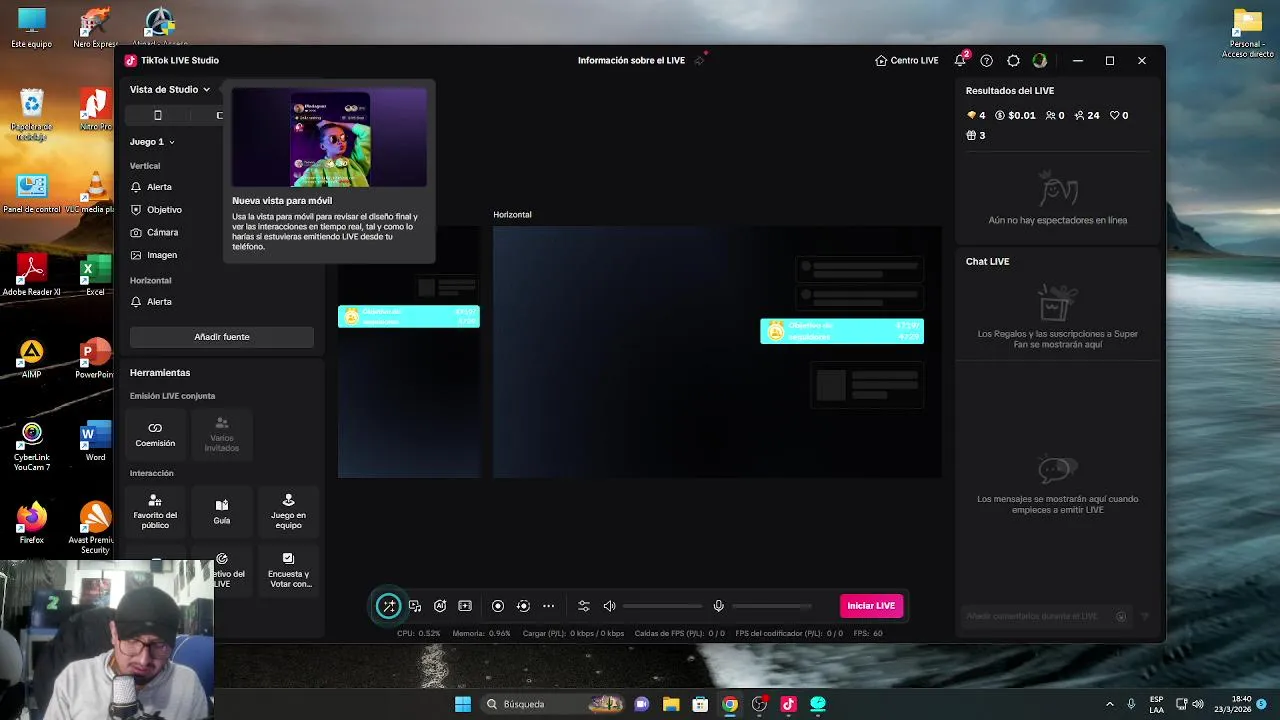Open the Coemisión tool

pyautogui.click(x=155, y=434)
